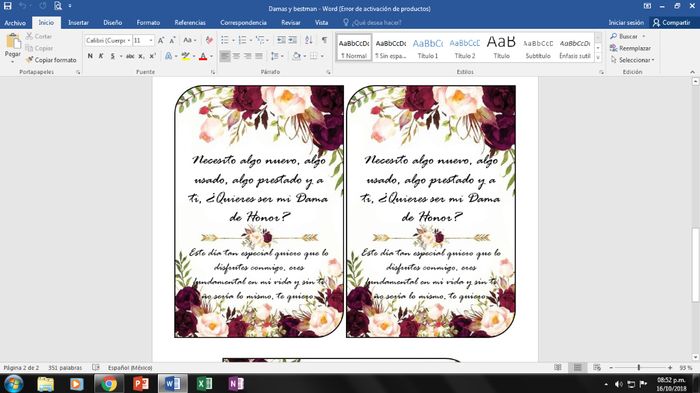
Task: Click Español (México) language status
Action: 130,368
